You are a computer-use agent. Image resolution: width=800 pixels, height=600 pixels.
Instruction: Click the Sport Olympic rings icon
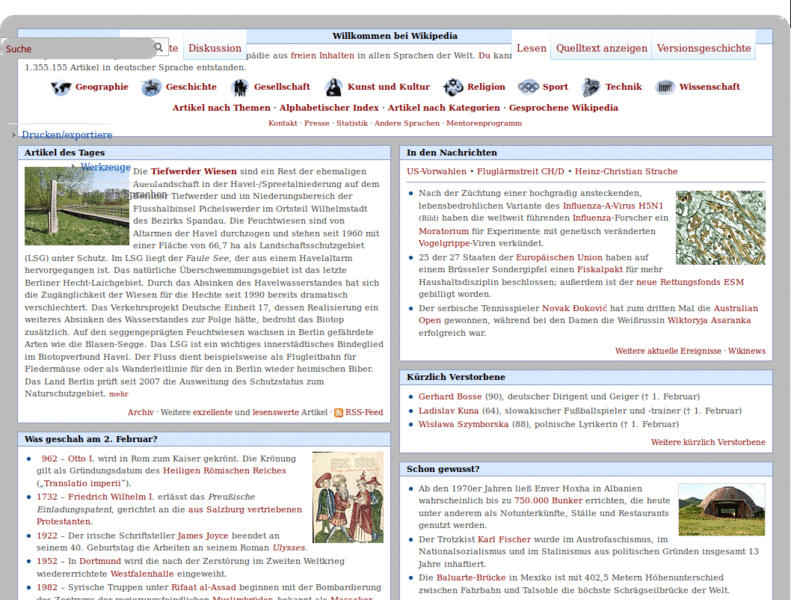pyautogui.click(x=528, y=87)
